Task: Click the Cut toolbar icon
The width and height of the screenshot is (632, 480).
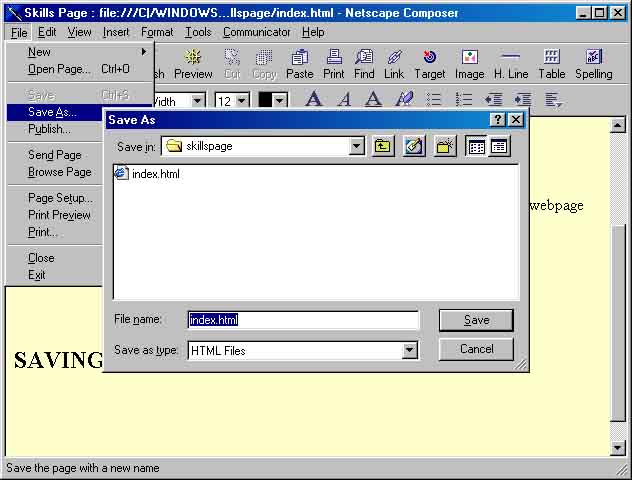Action: pyautogui.click(x=232, y=64)
